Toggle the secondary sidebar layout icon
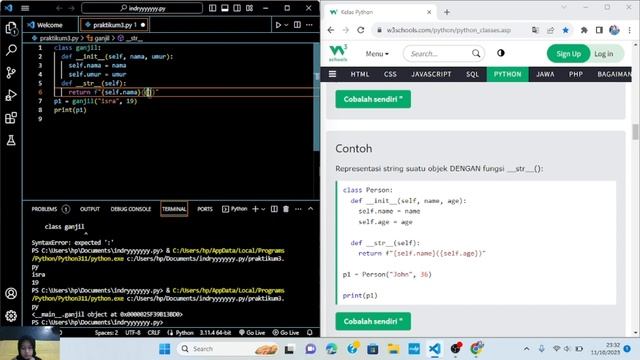This screenshot has width=640, height=360. (x=237, y=8)
